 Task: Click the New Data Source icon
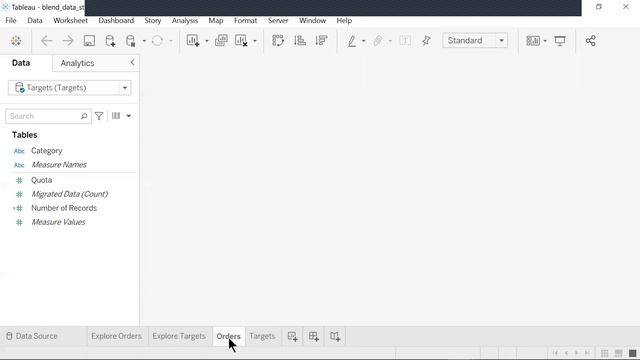110,40
